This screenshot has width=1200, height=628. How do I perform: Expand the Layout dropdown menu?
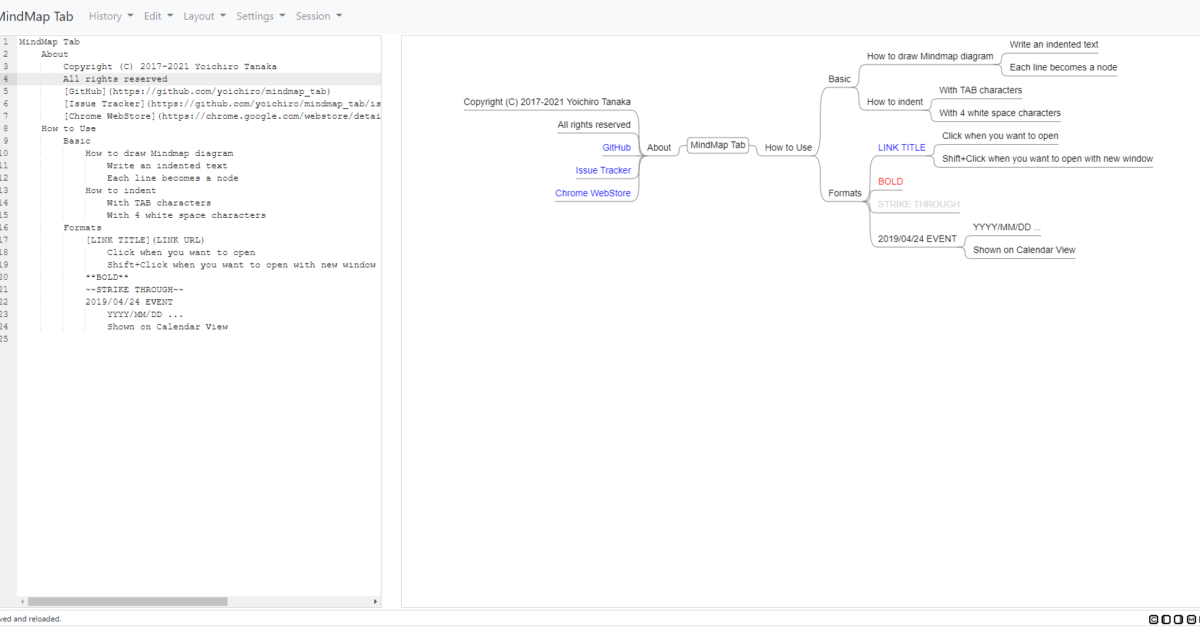coord(204,16)
